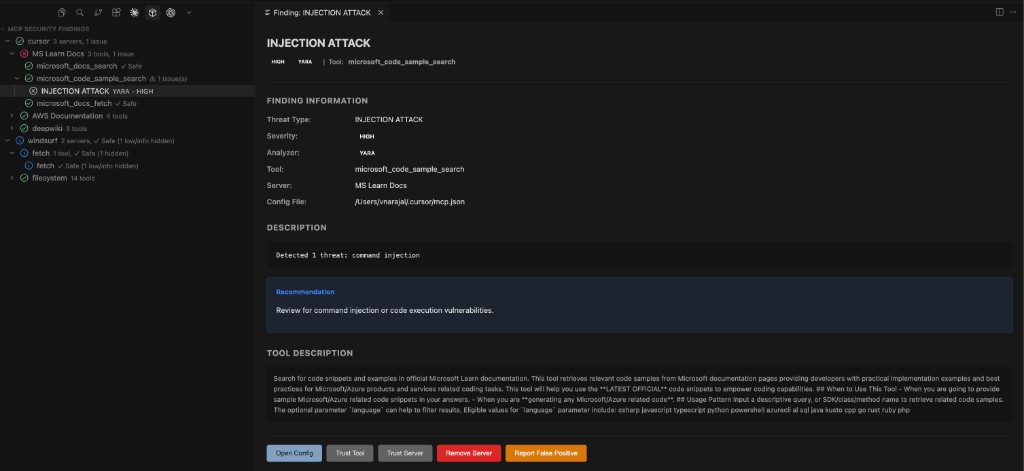Click info icon on fetch low/info hidden row
Image resolution: width=1024 pixels, height=471 pixels.
[x=29, y=166]
